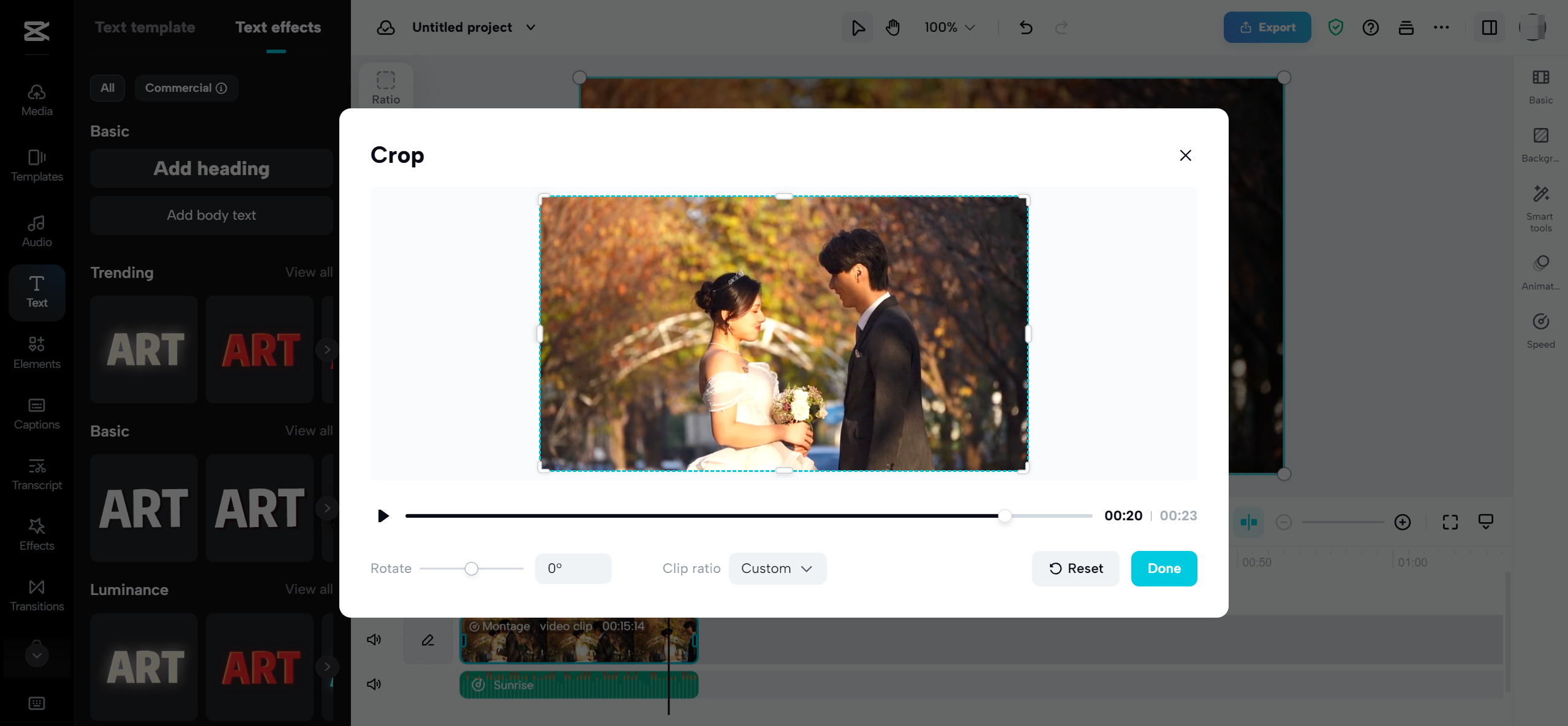Select the hand grab tool
Screen dimensions: 1568x726
tap(892, 27)
